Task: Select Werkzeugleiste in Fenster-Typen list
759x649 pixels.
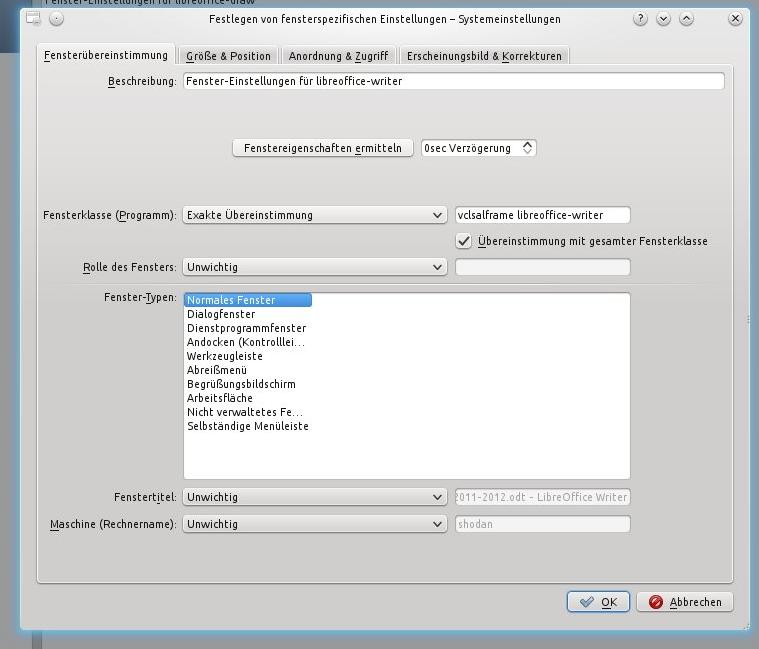Action: [225, 356]
